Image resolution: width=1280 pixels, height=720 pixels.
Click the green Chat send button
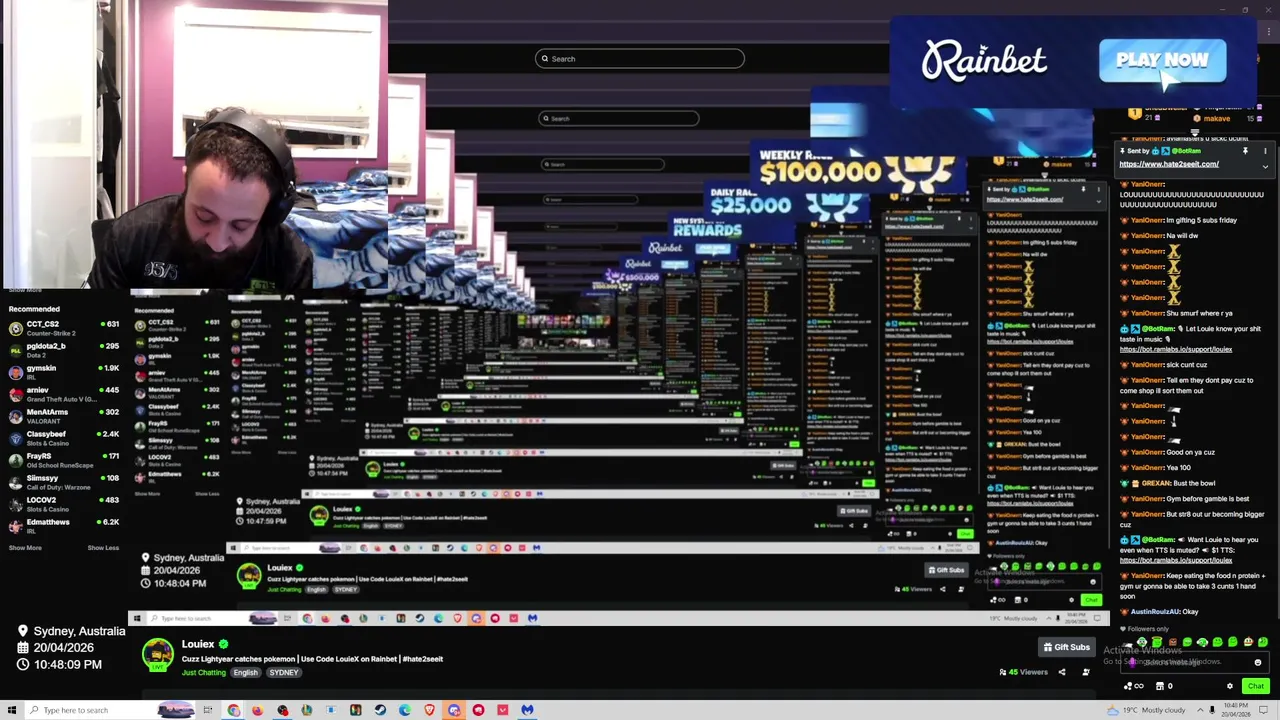tap(1256, 686)
